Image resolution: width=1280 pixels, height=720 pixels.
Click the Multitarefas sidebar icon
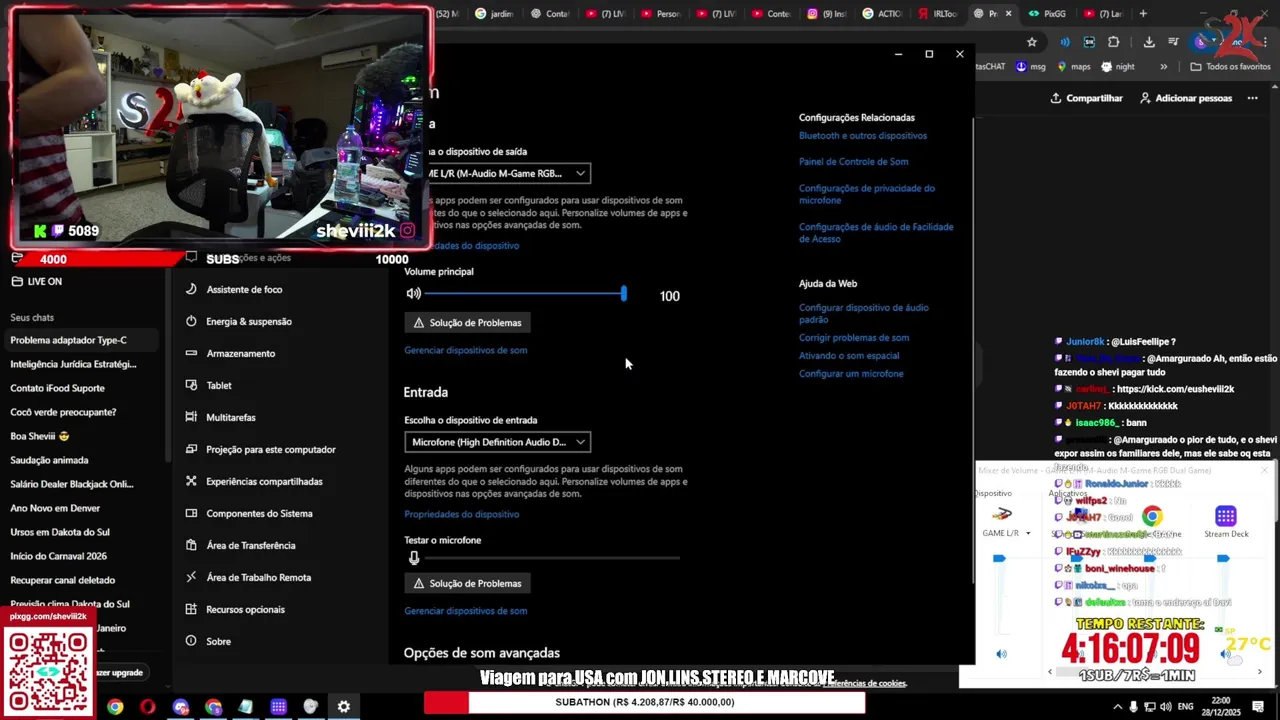[191, 417]
